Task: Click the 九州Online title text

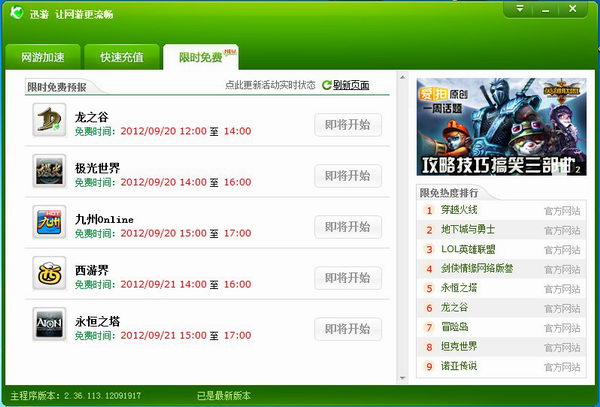Action: coord(104,219)
